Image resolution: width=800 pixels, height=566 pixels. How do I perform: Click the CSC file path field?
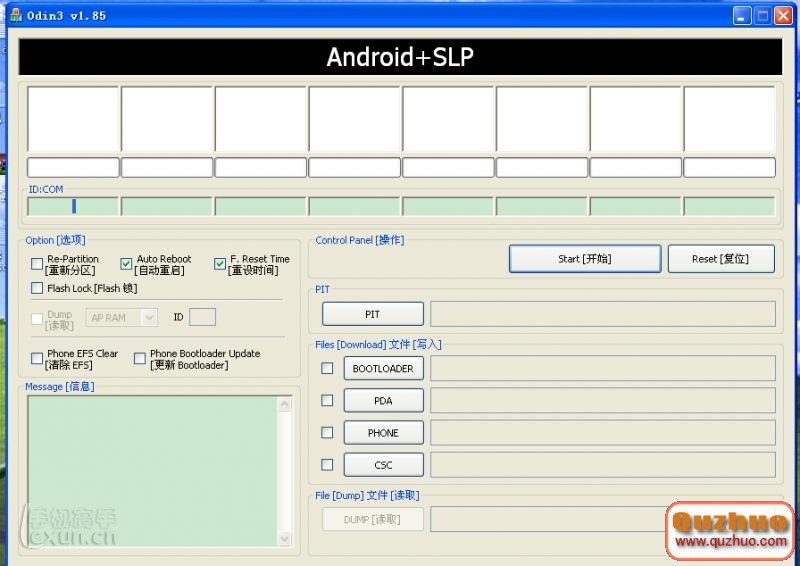pos(603,464)
